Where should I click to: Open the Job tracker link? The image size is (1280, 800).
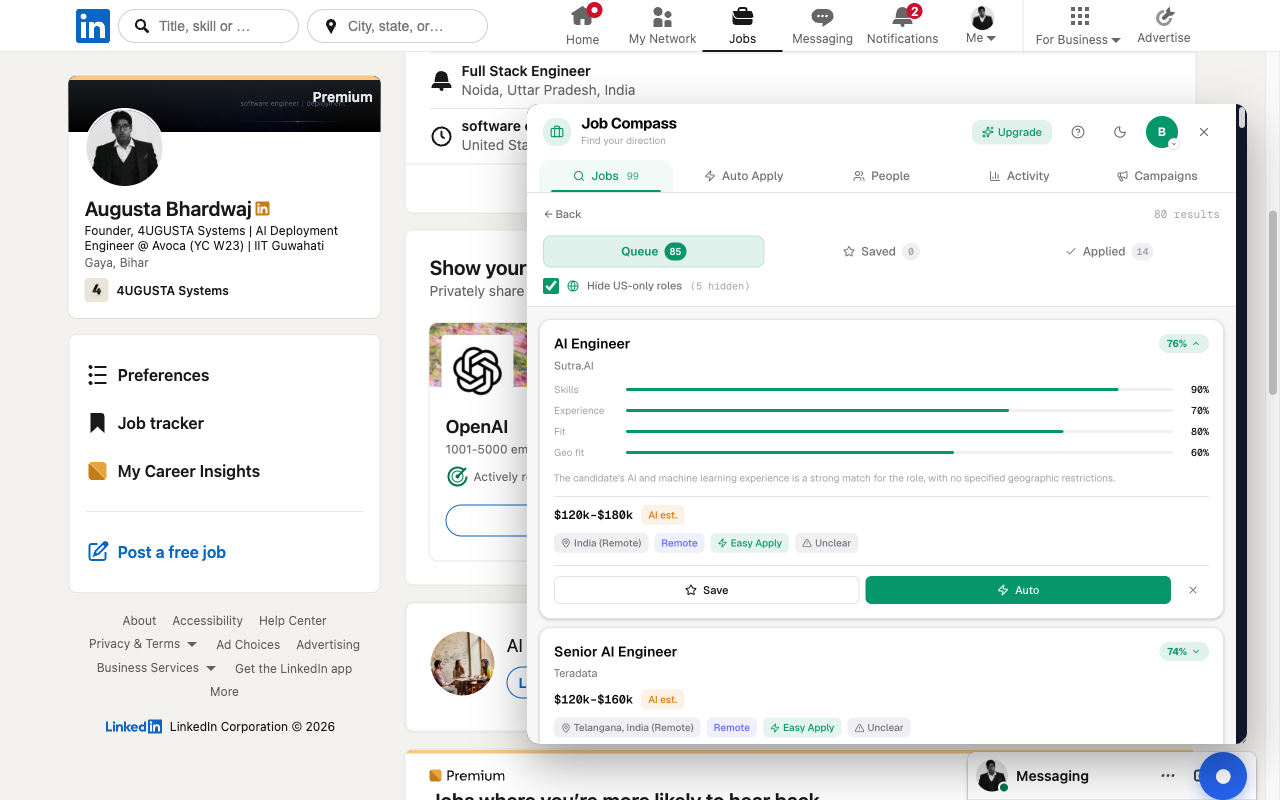(161, 423)
